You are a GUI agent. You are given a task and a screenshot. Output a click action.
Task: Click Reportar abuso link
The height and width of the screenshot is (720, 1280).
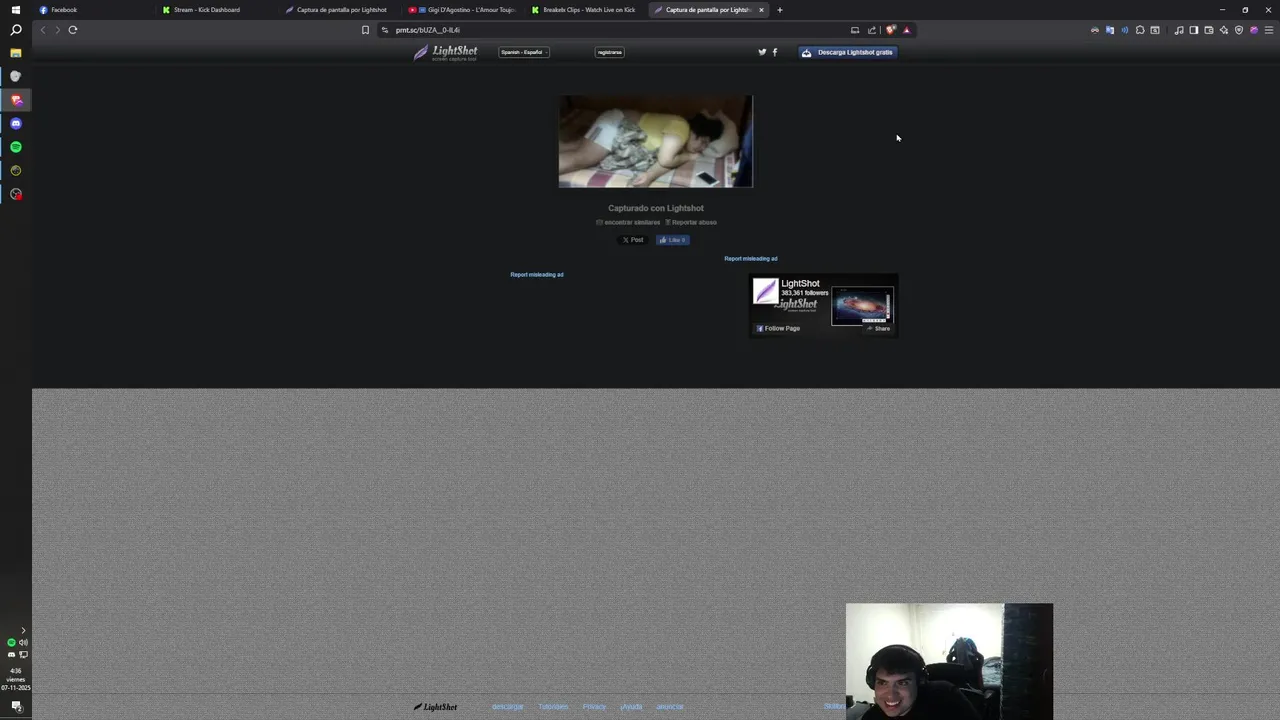[x=692, y=222]
